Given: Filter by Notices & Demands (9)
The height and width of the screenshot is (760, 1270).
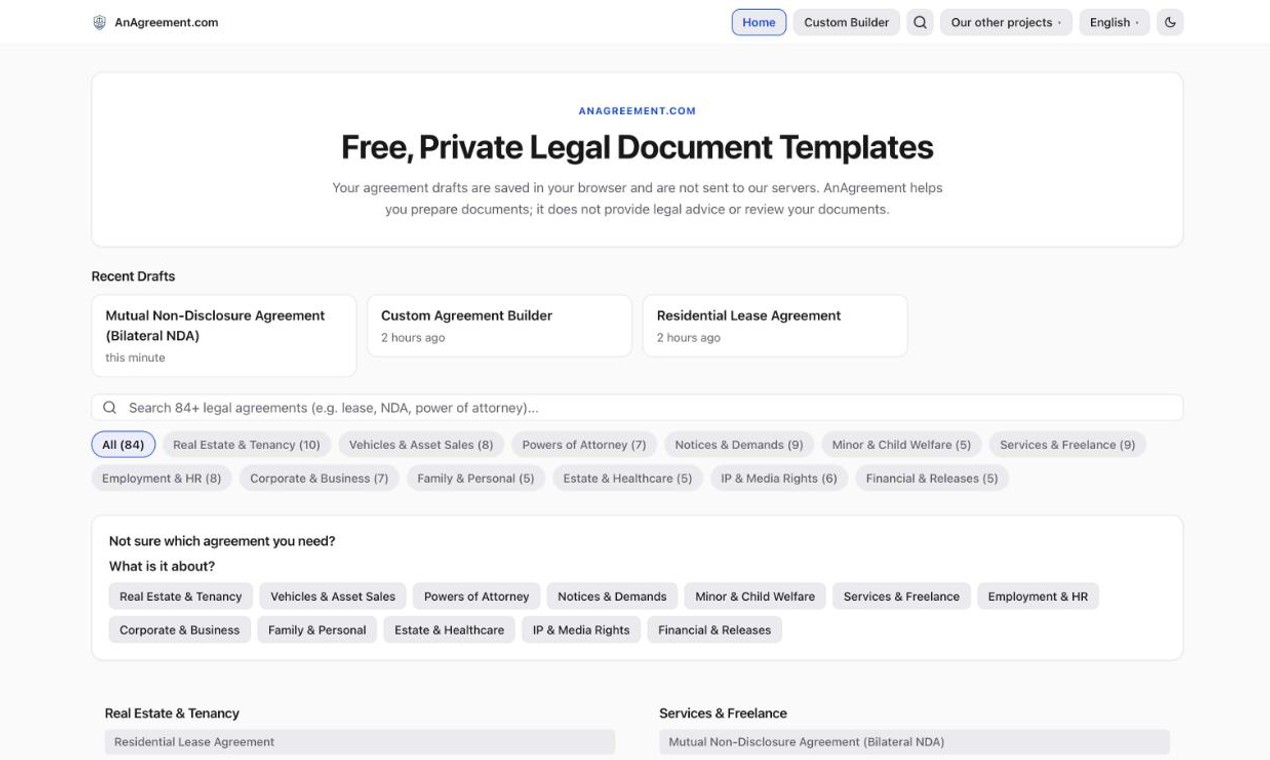Looking at the screenshot, I should 739,445.
